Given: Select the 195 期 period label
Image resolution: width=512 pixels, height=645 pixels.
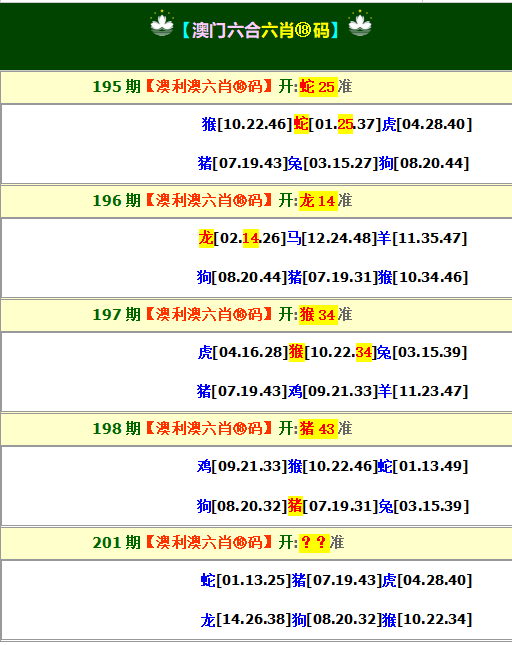Looking at the screenshot, I should [x=116, y=87].
